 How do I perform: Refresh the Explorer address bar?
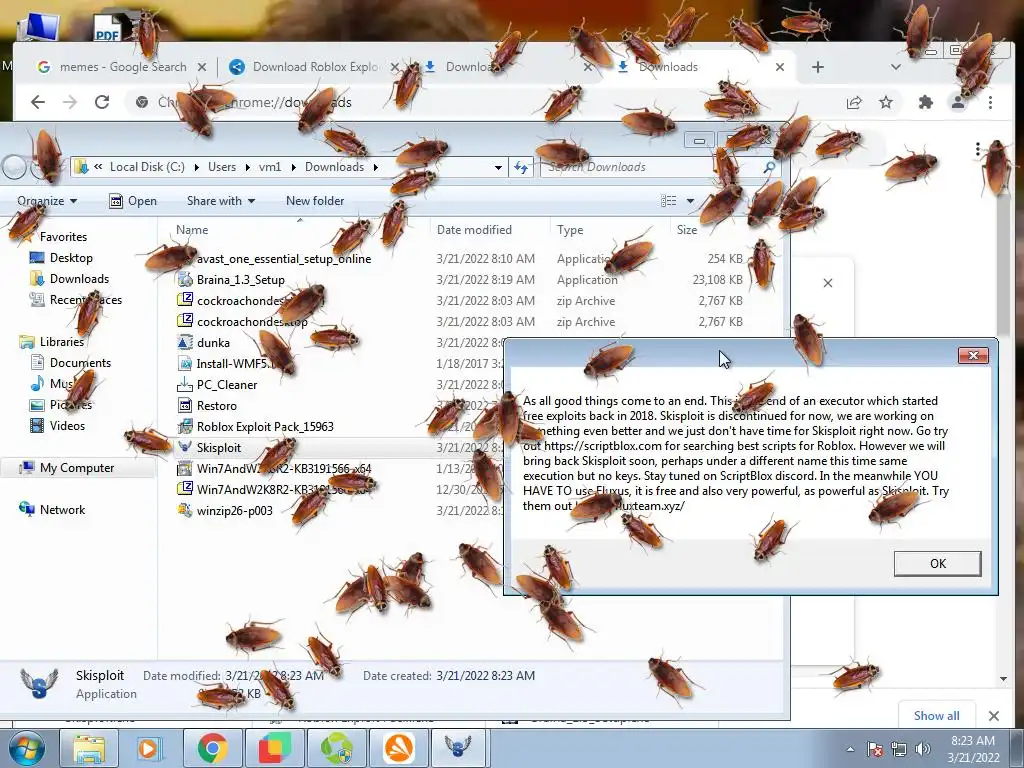click(x=520, y=167)
